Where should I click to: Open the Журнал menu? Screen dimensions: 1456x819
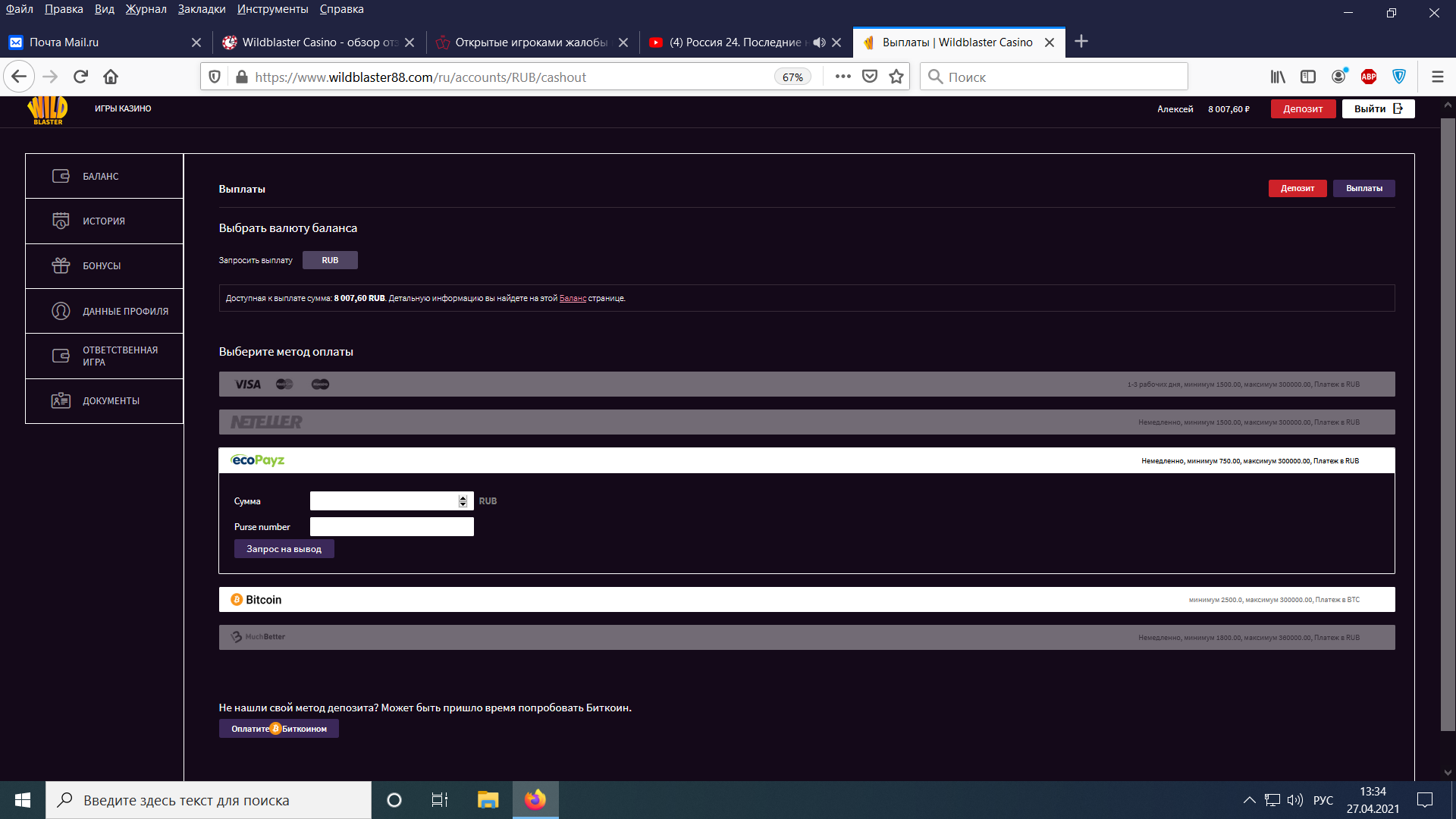(146, 9)
